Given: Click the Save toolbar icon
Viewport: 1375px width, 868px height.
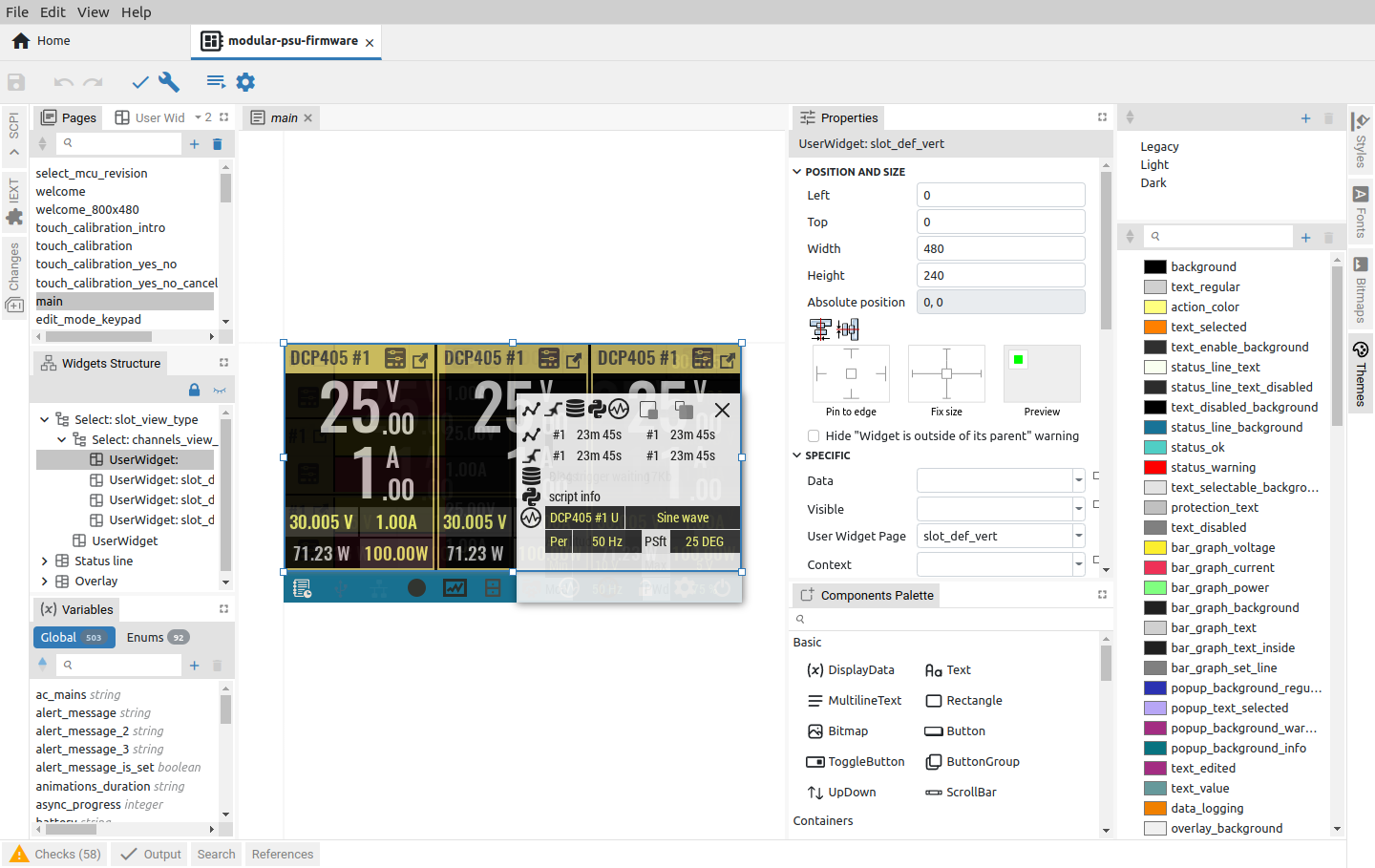Looking at the screenshot, I should 16,82.
